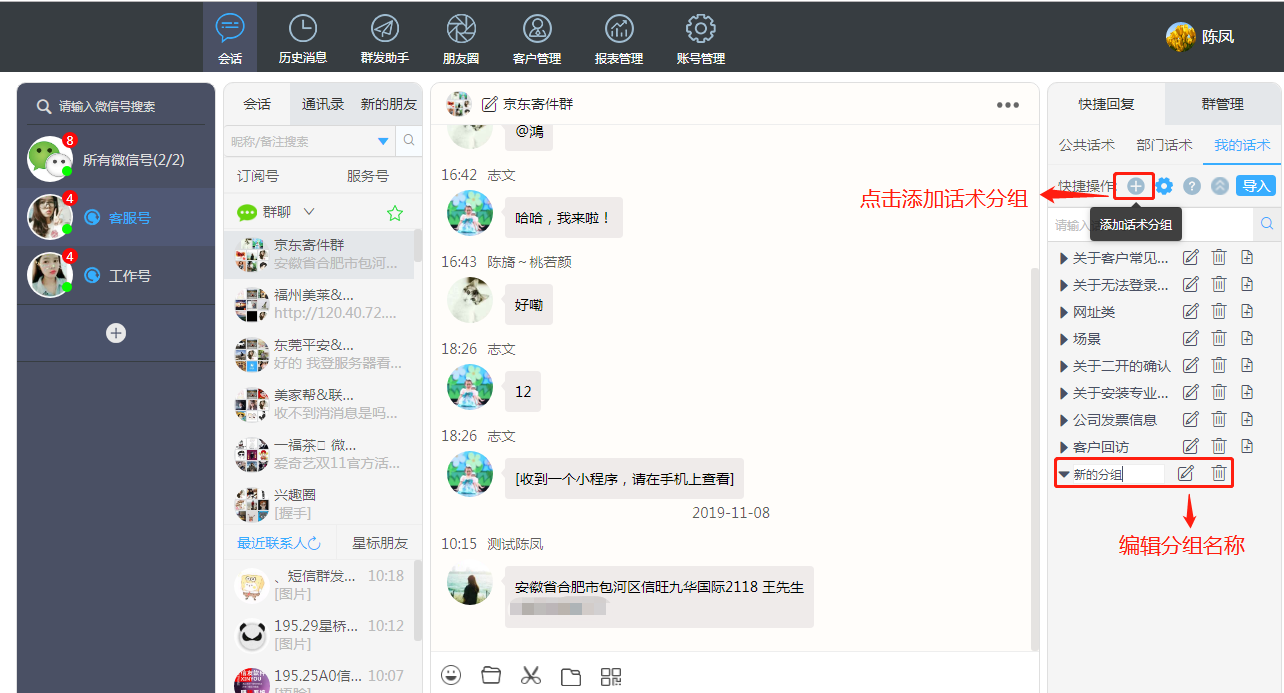Delete the 新的分组 group
The height and width of the screenshot is (693, 1284).
1219,474
